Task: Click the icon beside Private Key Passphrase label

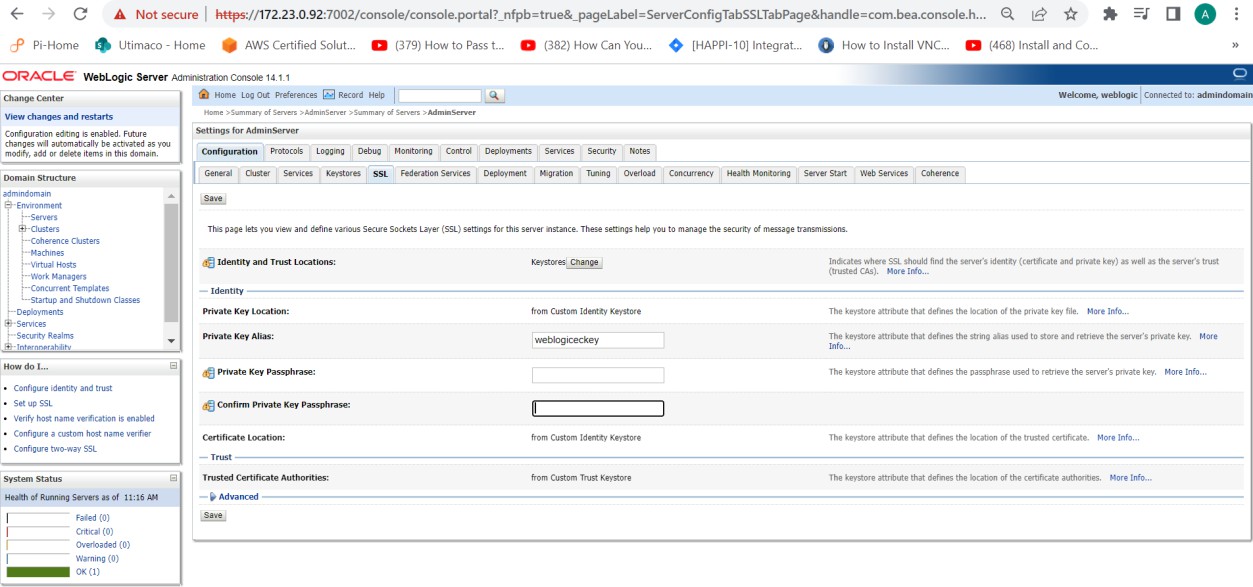Action: click(x=209, y=372)
